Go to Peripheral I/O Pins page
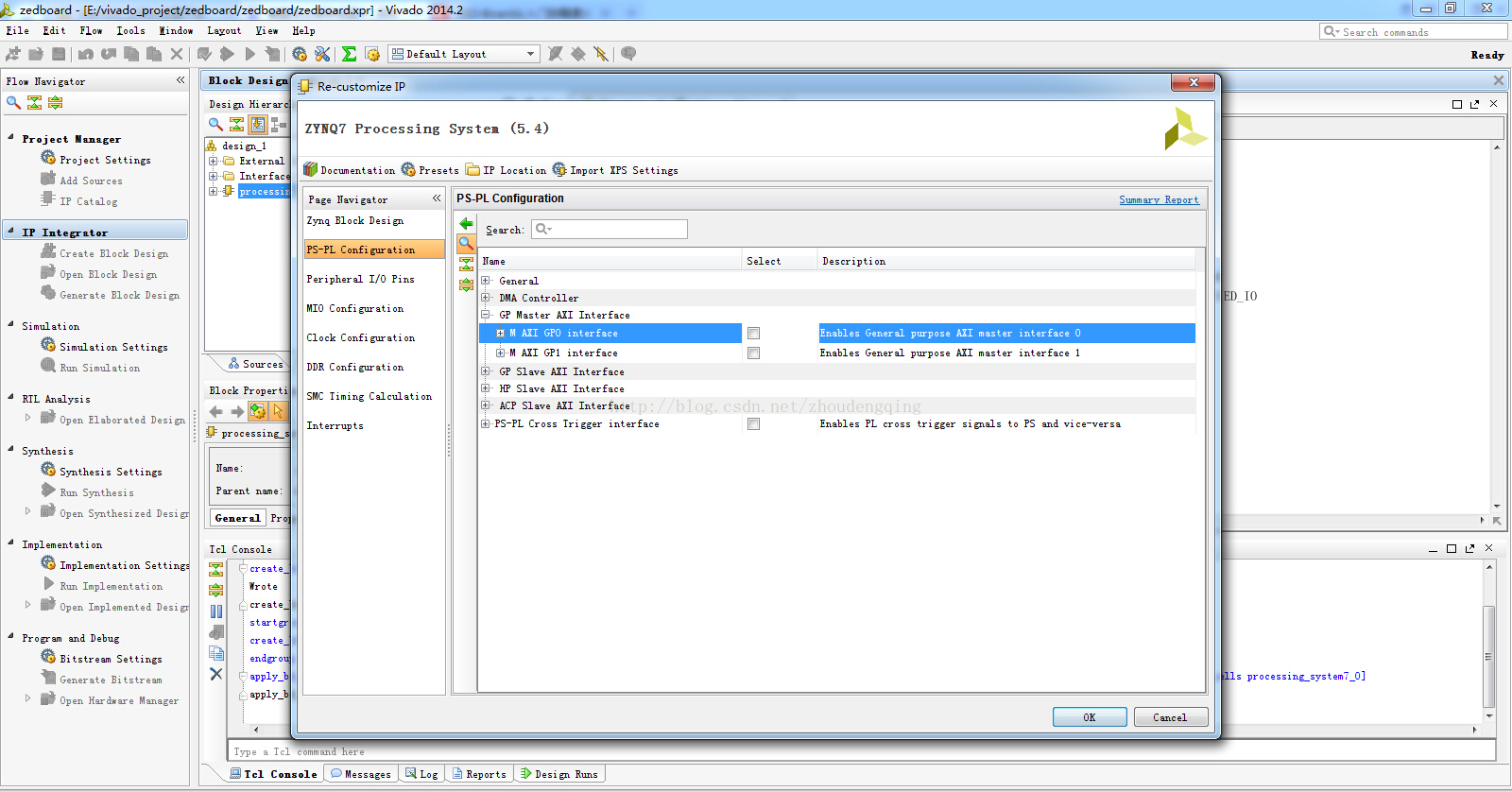1512x792 pixels. click(360, 279)
